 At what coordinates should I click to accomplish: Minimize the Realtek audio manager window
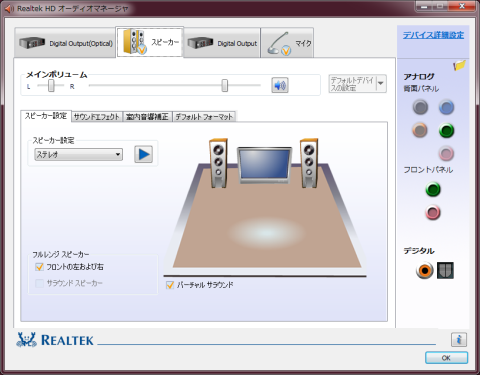click(x=425, y=6)
